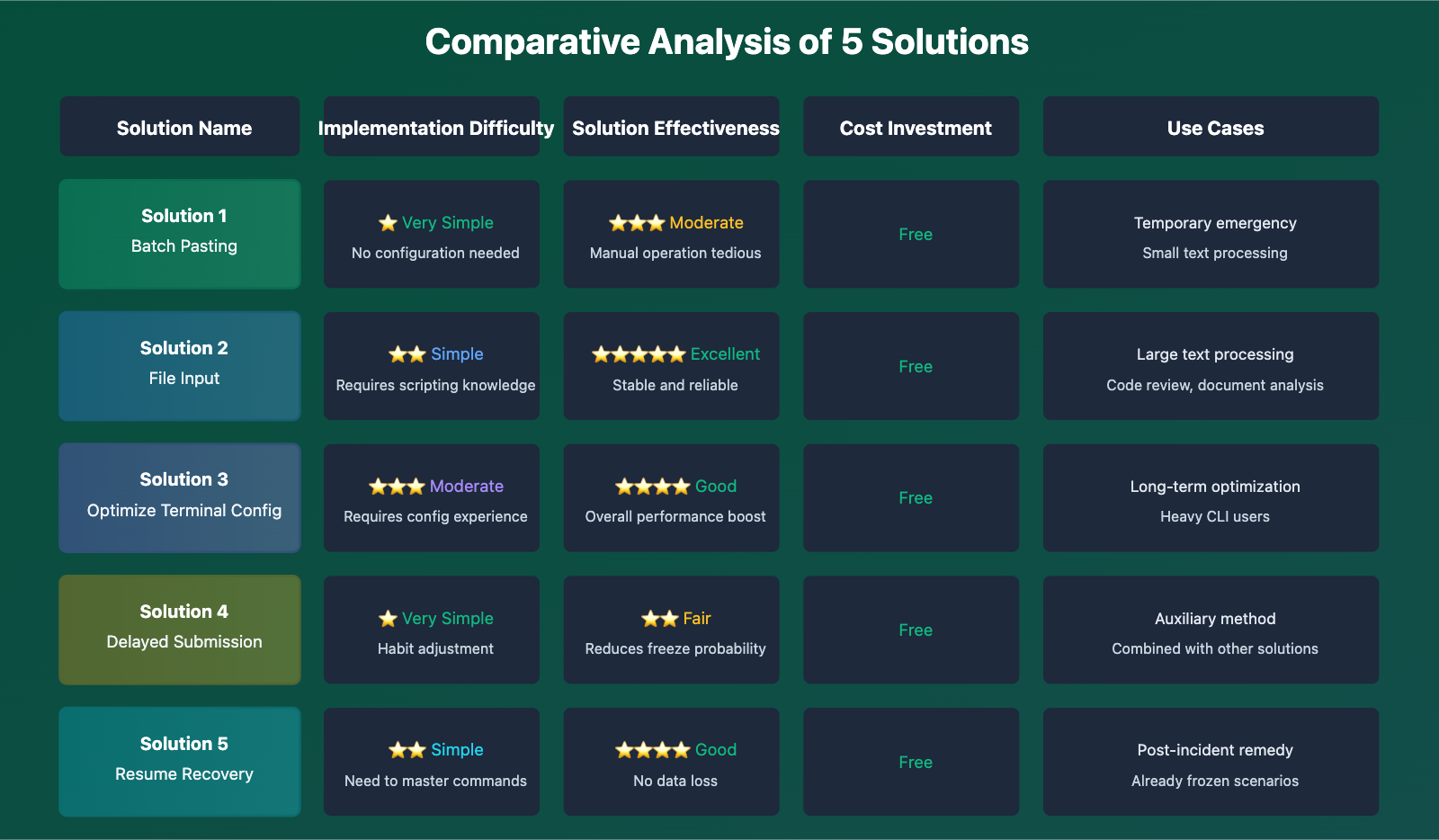Image resolution: width=1439 pixels, height=840 pixels.
Task: Click the Solution Name column header
Action: coord(180,127)
